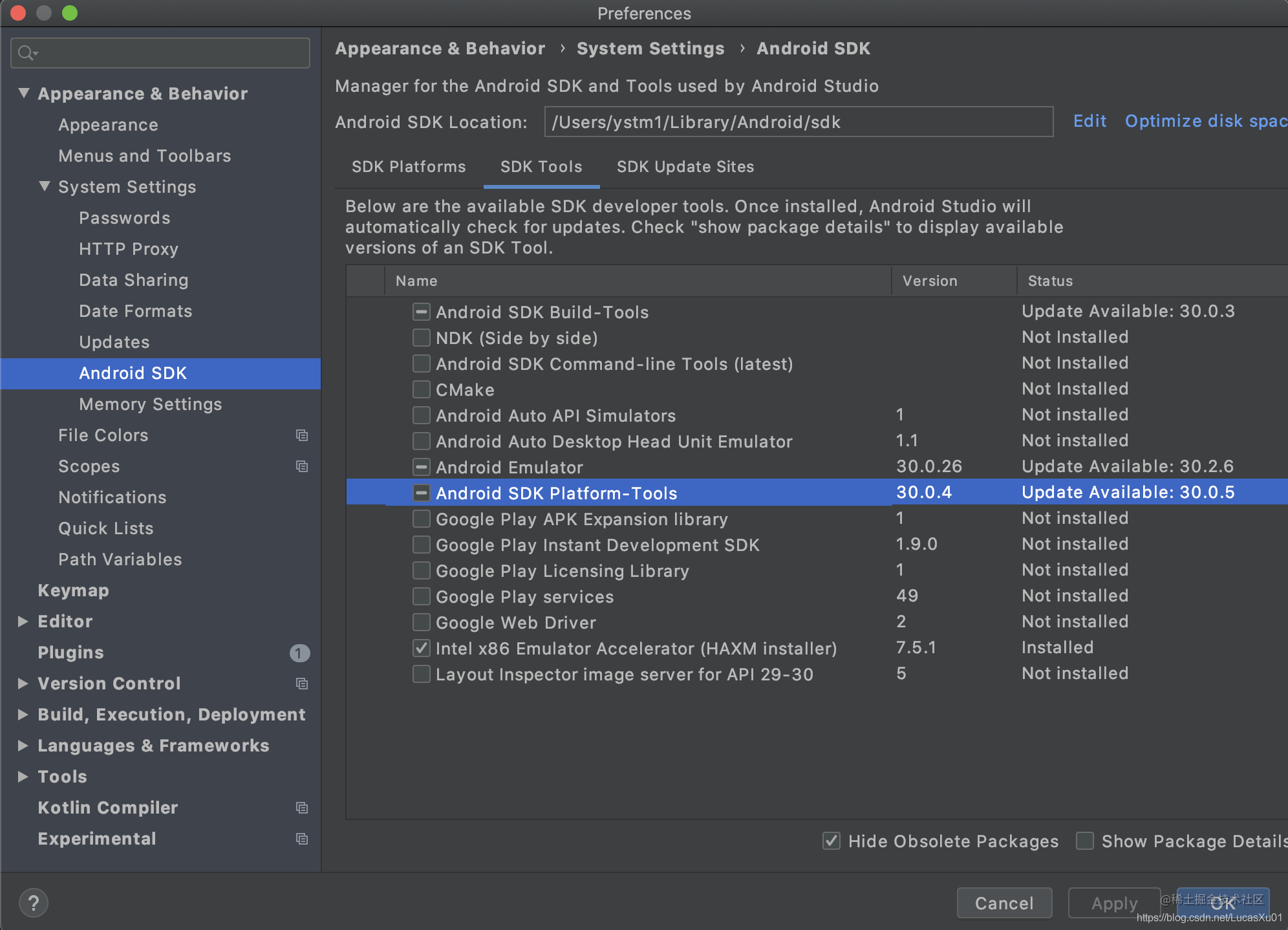The image size is (1288, 930).
Task: Click the help question mark icon
Action: (x=34, y=902)
